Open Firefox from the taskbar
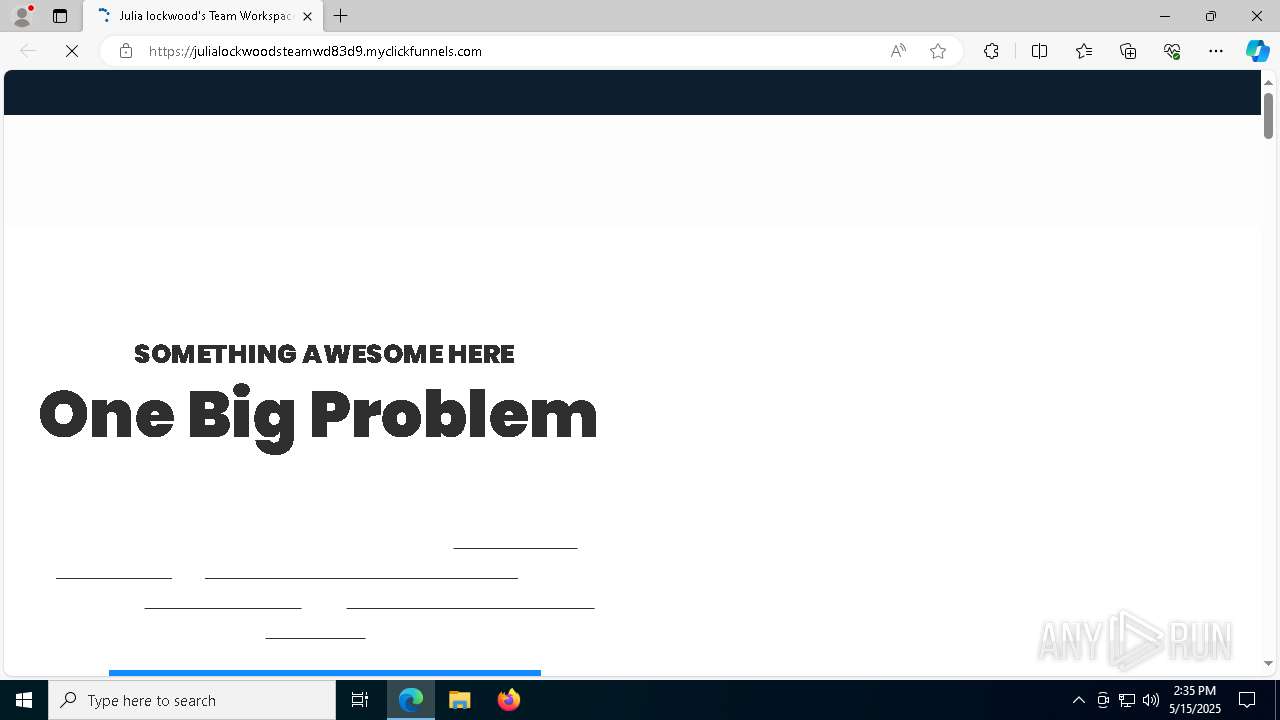Screen dimensions: 1280x720 pyautogui.click(x=509, y=700)
